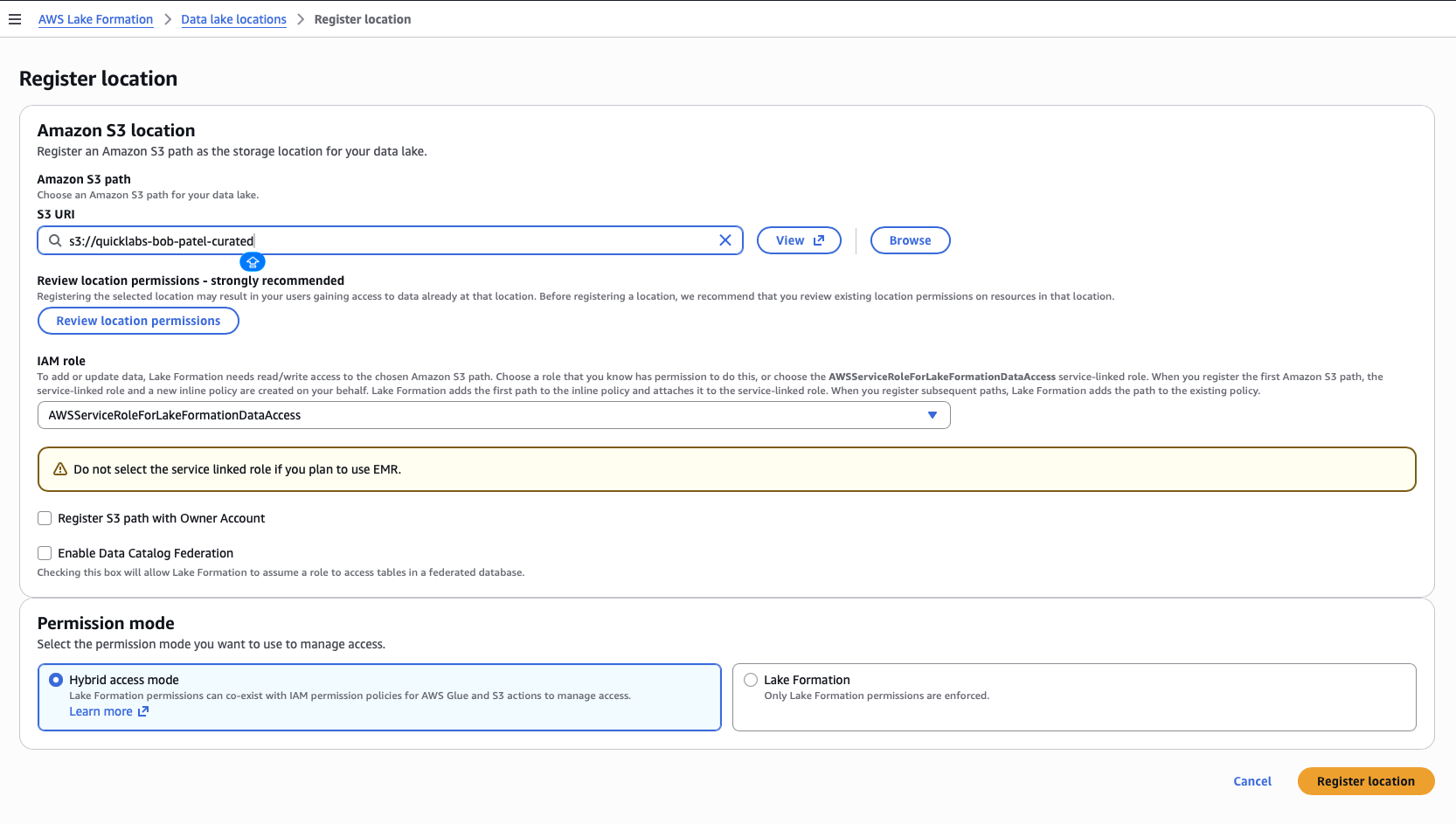Clear the S3 URI field with X icon
The width and height of the screenshot is (1456, 824).
[725, 240]
